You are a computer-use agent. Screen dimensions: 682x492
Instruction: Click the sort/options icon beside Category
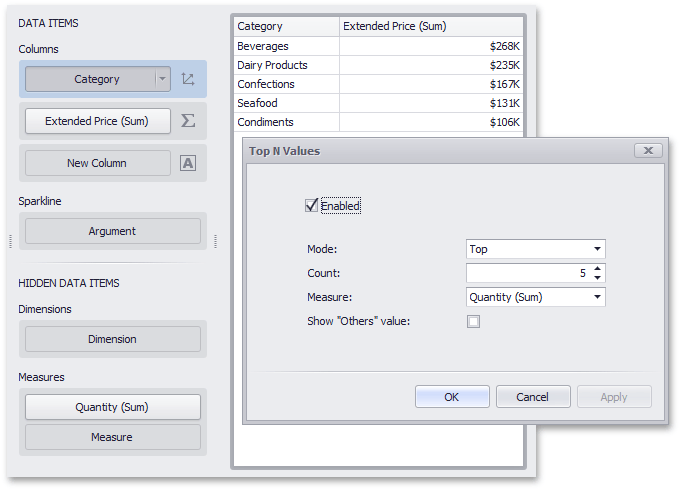[188, 79]
